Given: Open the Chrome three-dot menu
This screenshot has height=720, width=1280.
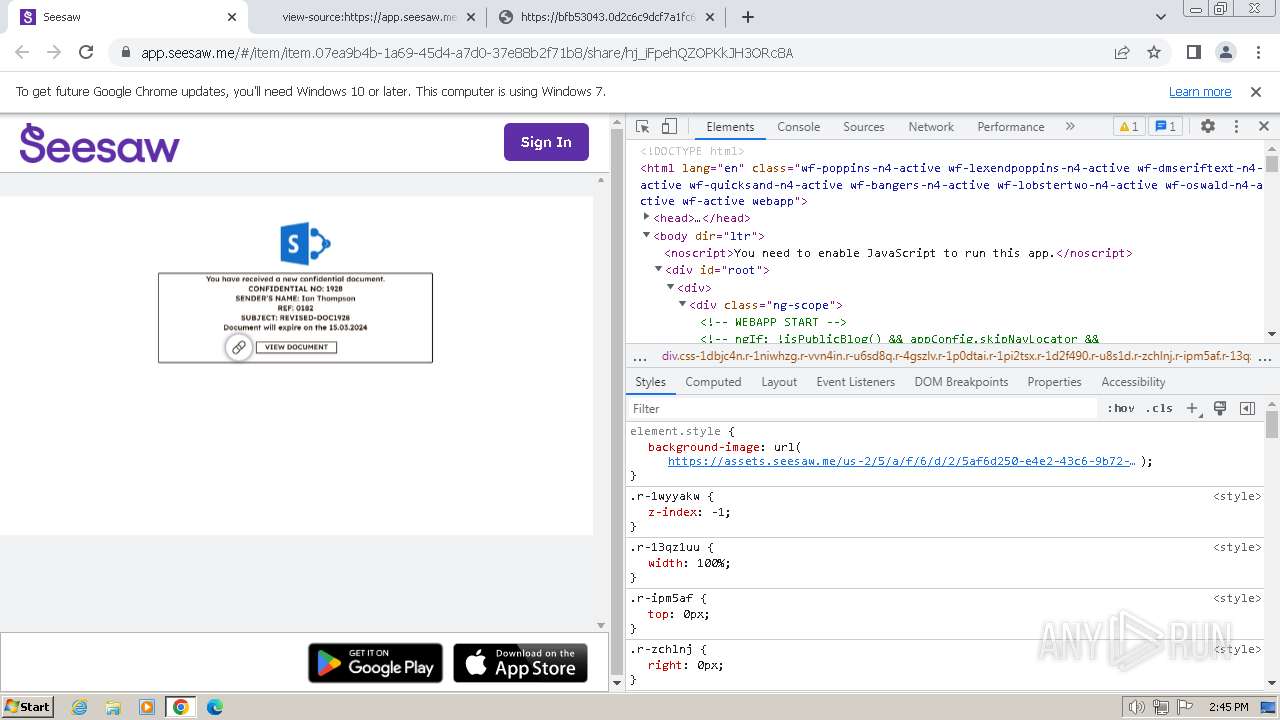Looking at the screenshot, I should point(1257,52).
